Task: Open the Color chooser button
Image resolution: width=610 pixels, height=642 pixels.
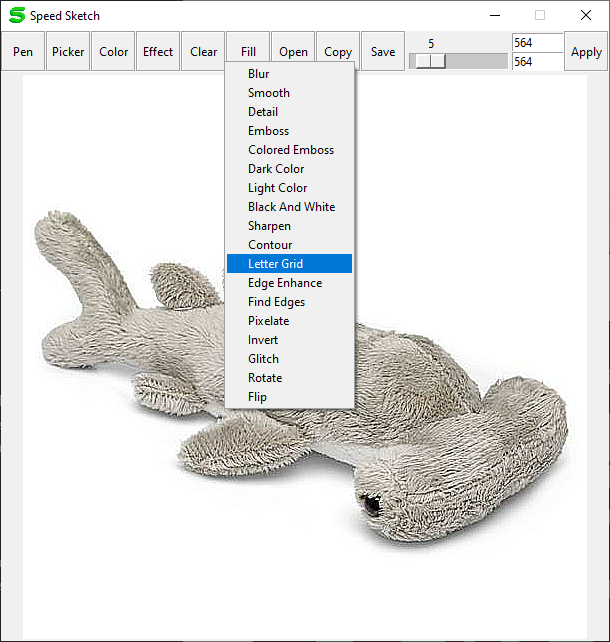Action: 113,52
